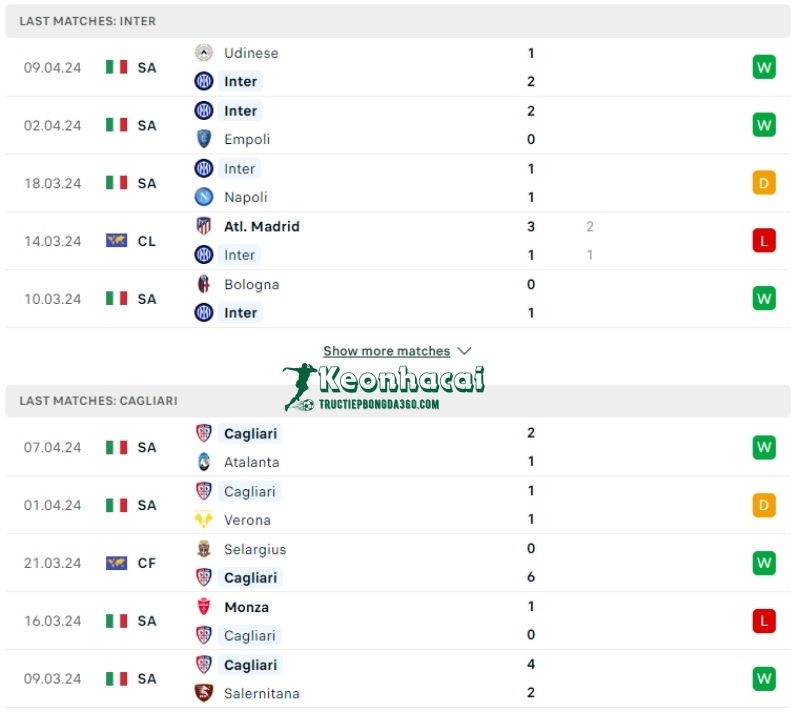The width and height of the screenshot is (800, 712).
Task: Click the Verona club crest
Action: [204, 520]
